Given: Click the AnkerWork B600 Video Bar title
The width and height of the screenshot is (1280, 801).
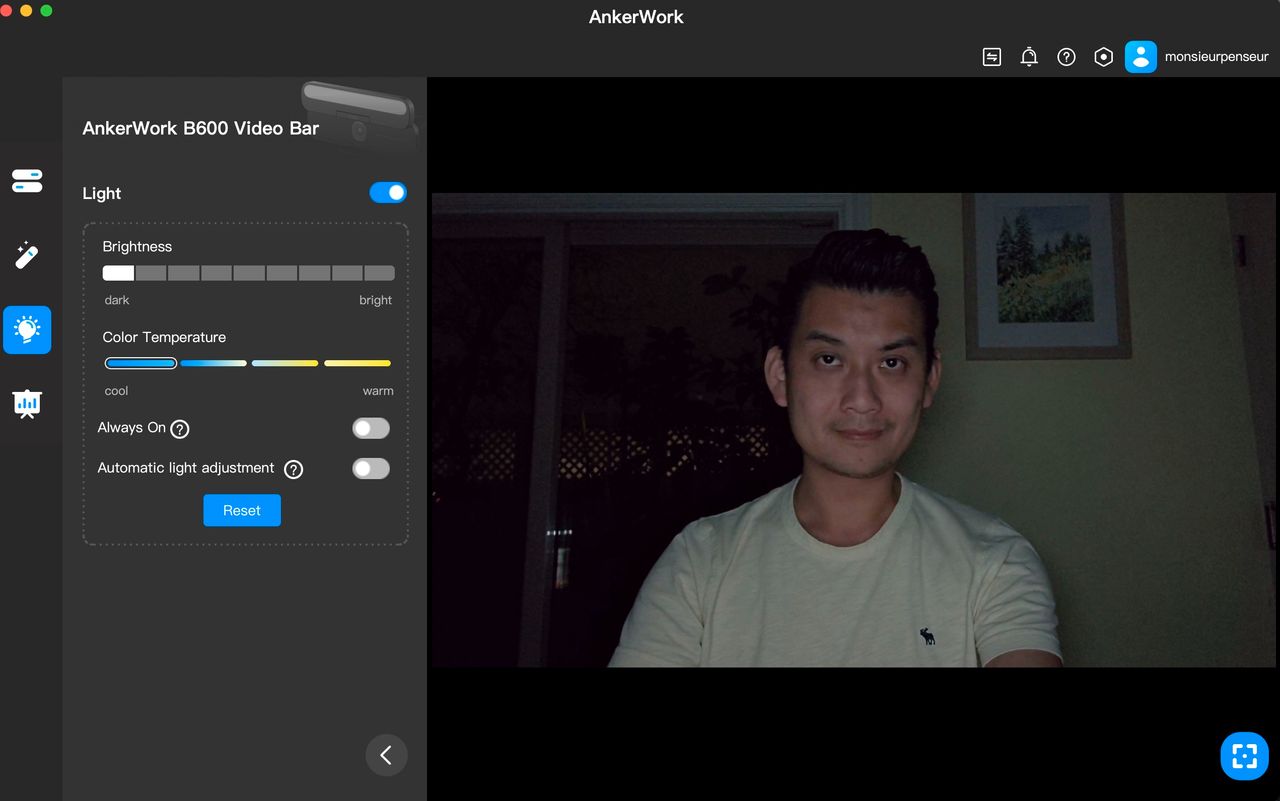Looking at the screenshot, I should (201, 128).
